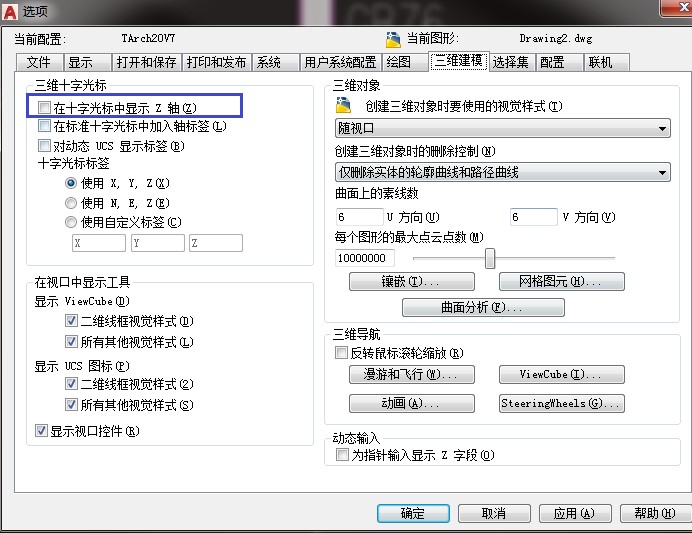
Task: Enable 在十字光标中显示 Z 轴 checkbox
Action: [x=44, y=106]
